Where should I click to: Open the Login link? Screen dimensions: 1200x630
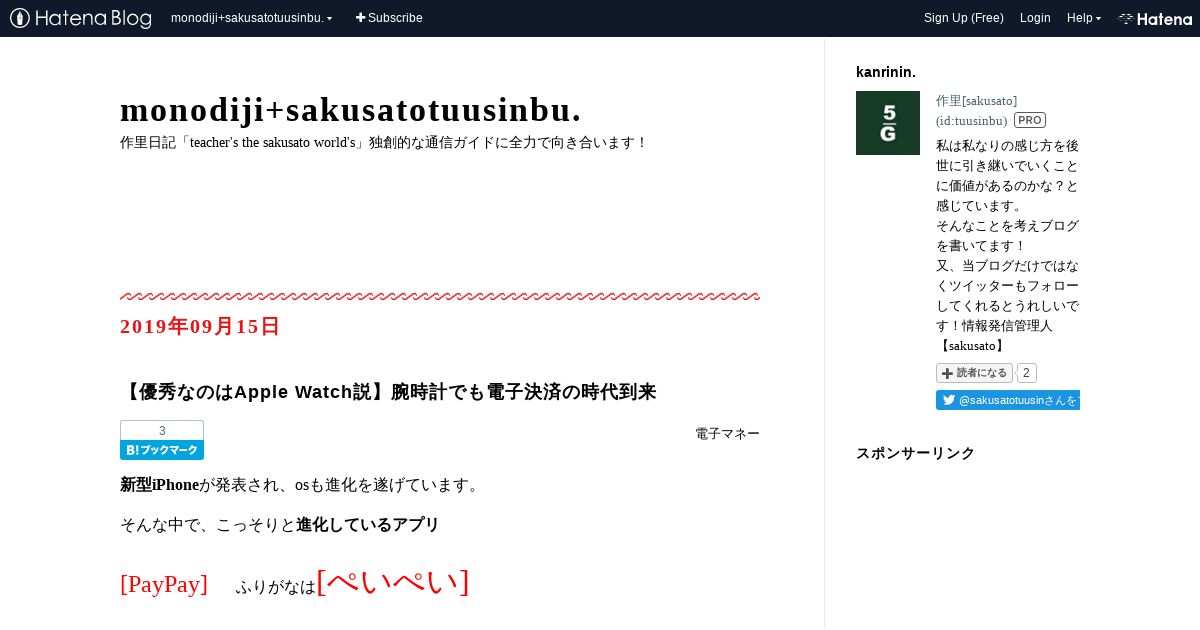point(1035,18)
